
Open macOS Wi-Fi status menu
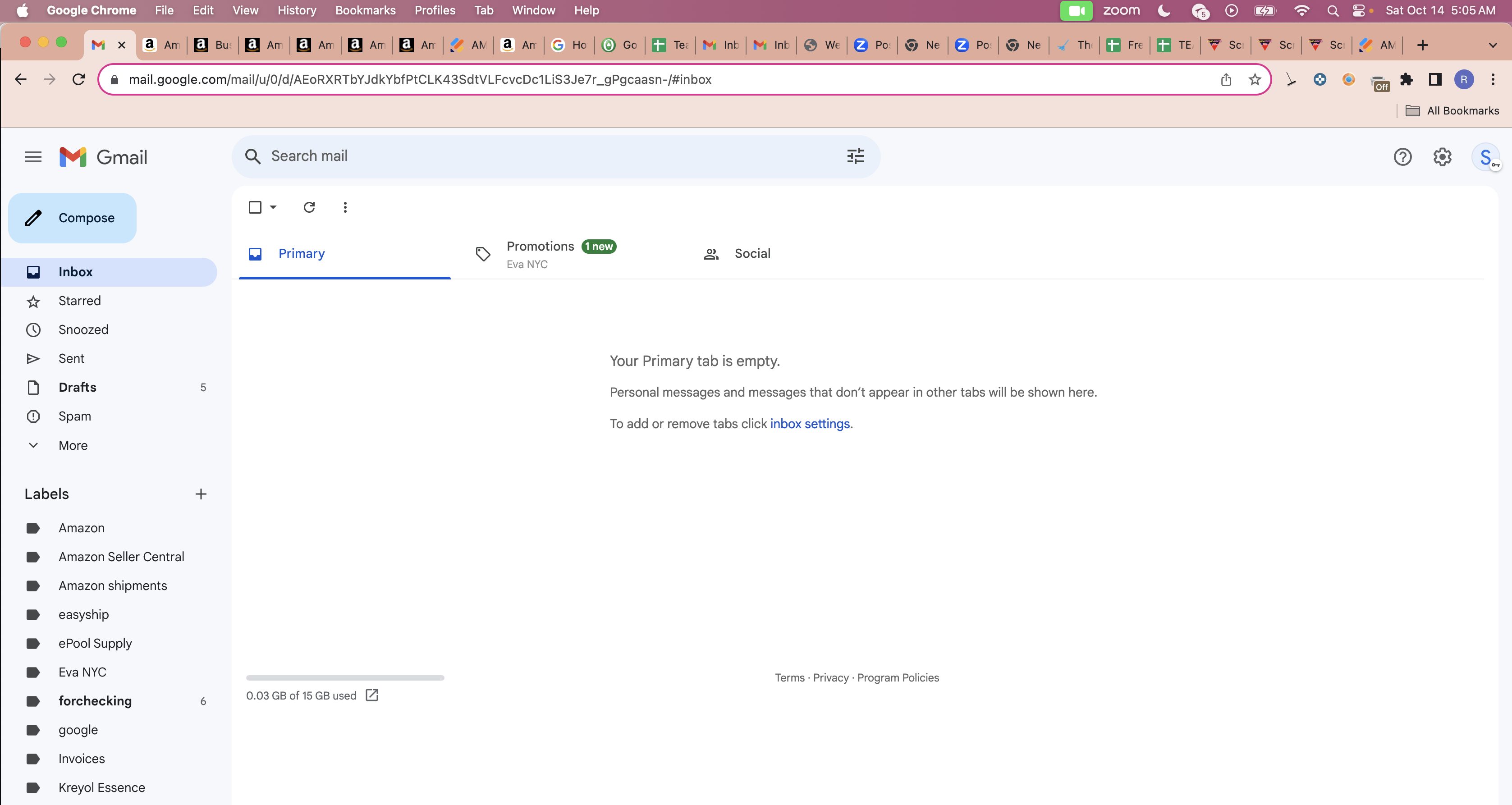pyautogui.click(x=1302, y=10)
